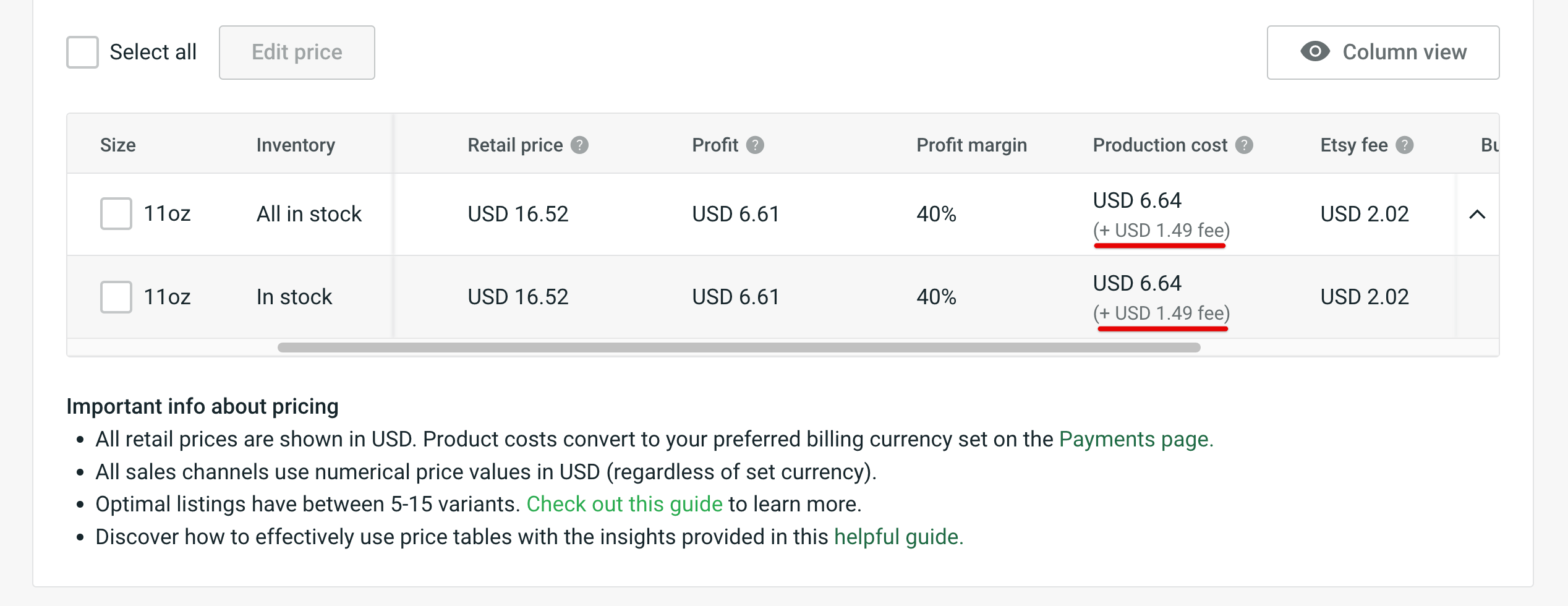Open the Payments page link

(1135, 439)
